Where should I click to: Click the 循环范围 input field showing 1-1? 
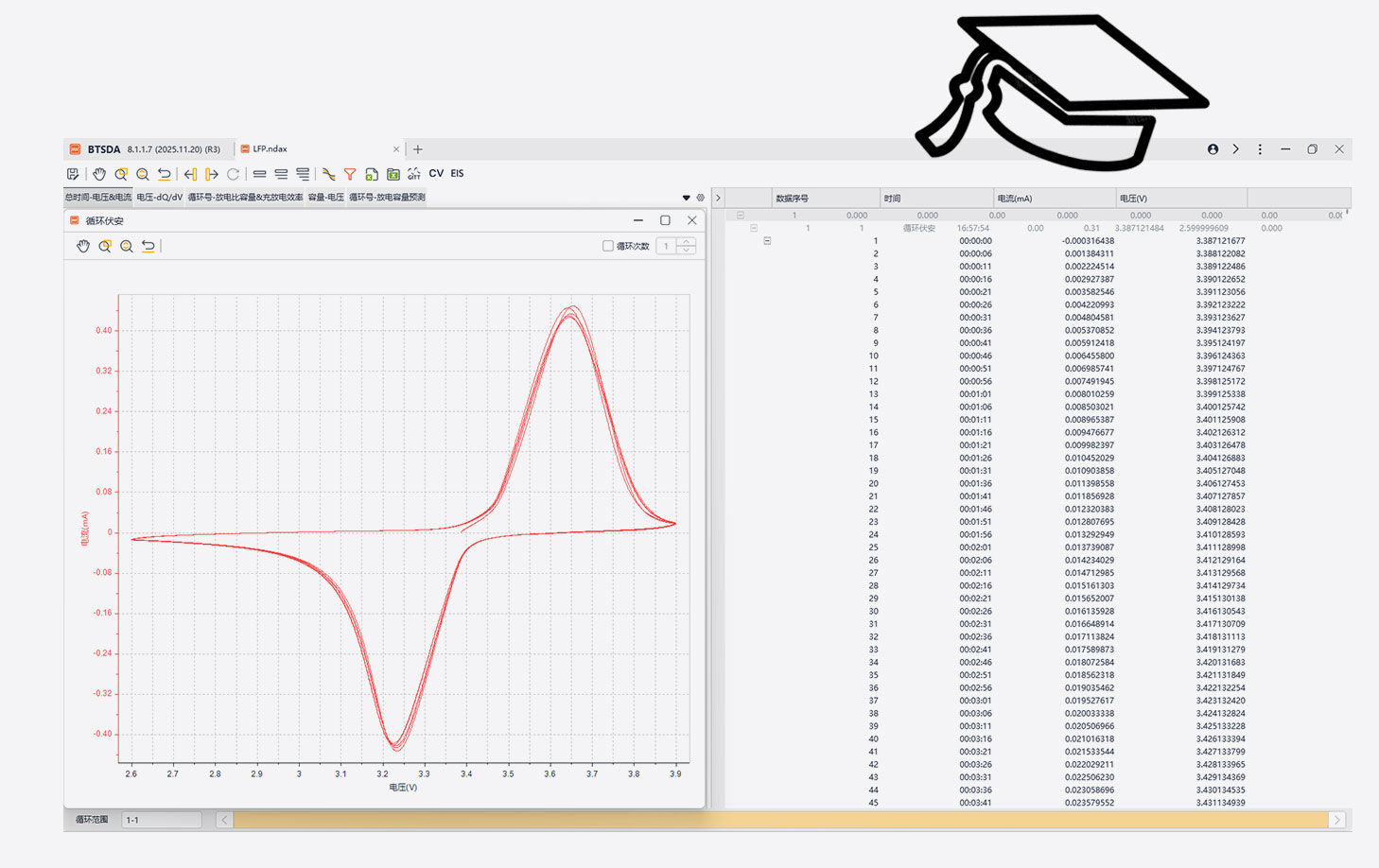[x=161, y=820]
